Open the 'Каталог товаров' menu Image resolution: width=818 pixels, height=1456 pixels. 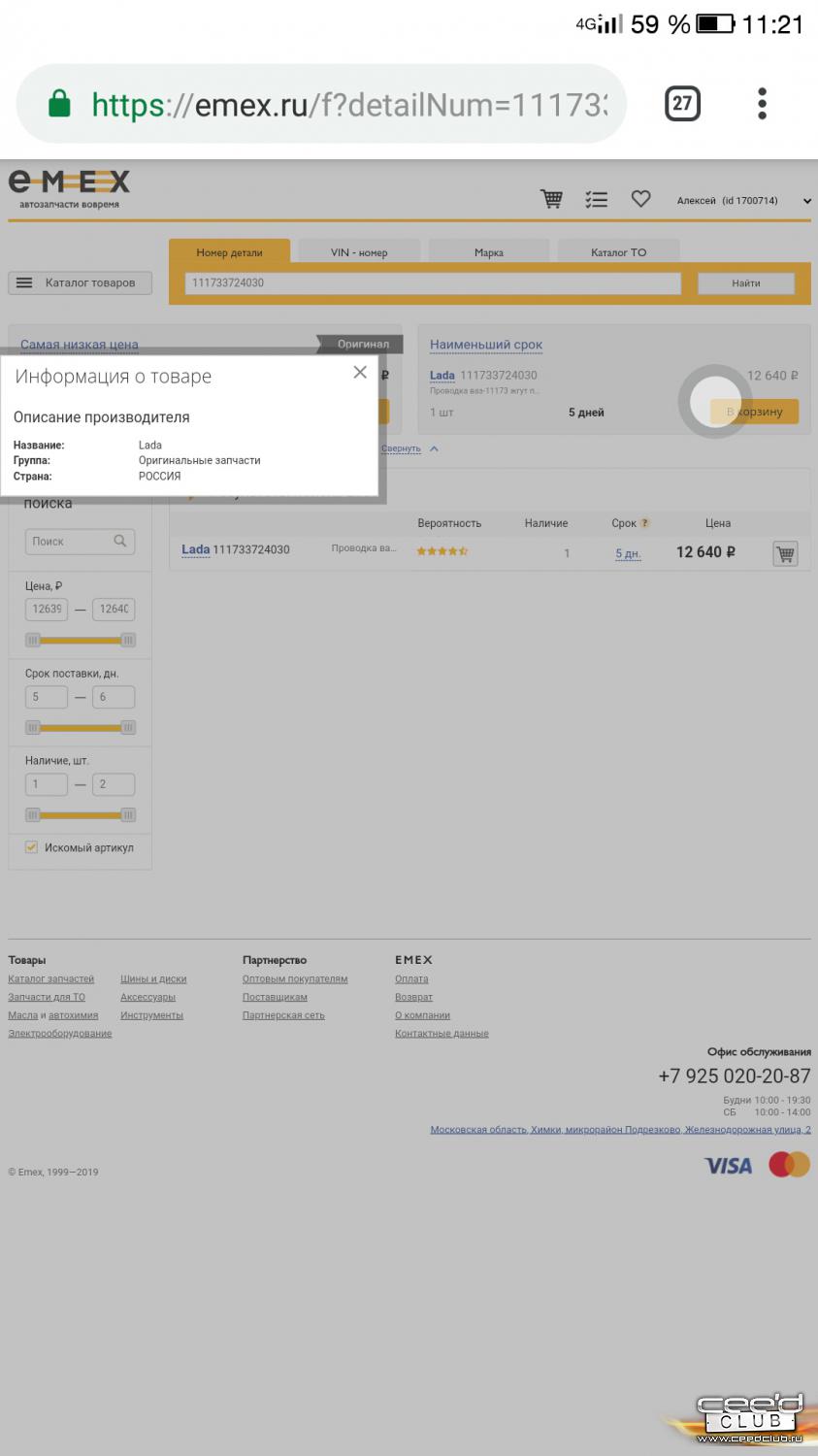pos(81,282)
